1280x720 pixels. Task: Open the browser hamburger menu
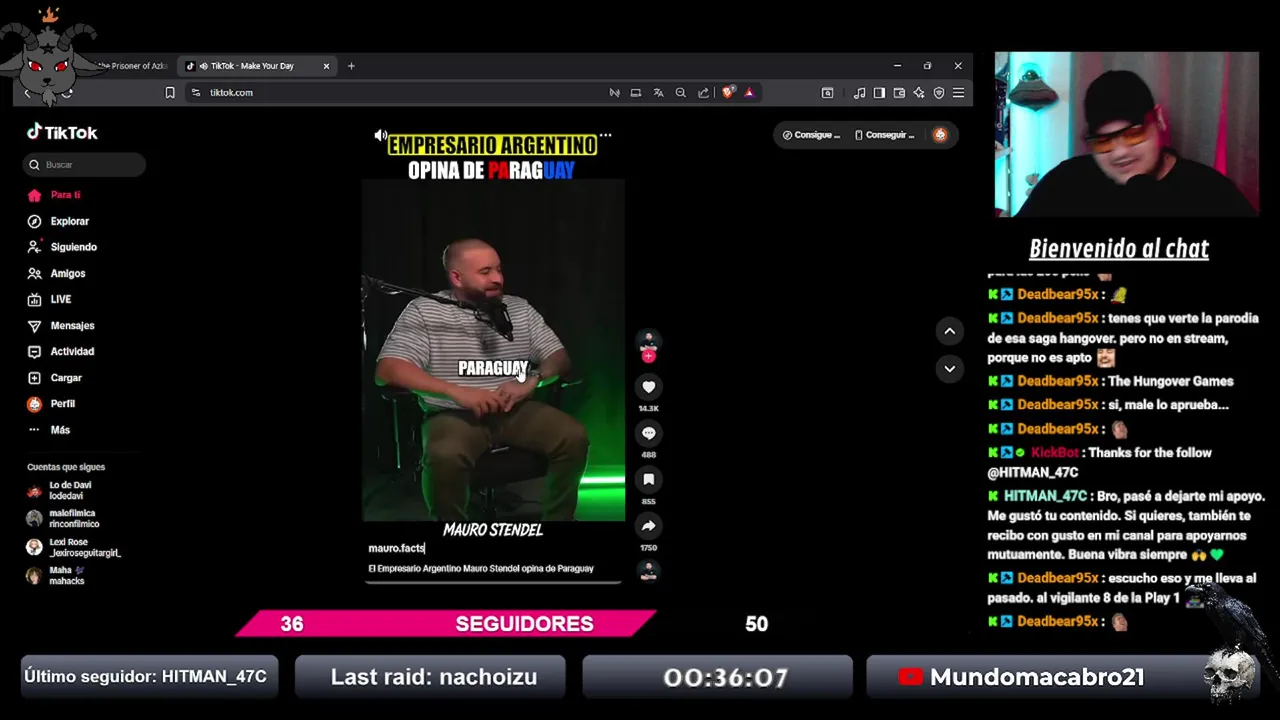pyautogui.click(x=958, y=92)
